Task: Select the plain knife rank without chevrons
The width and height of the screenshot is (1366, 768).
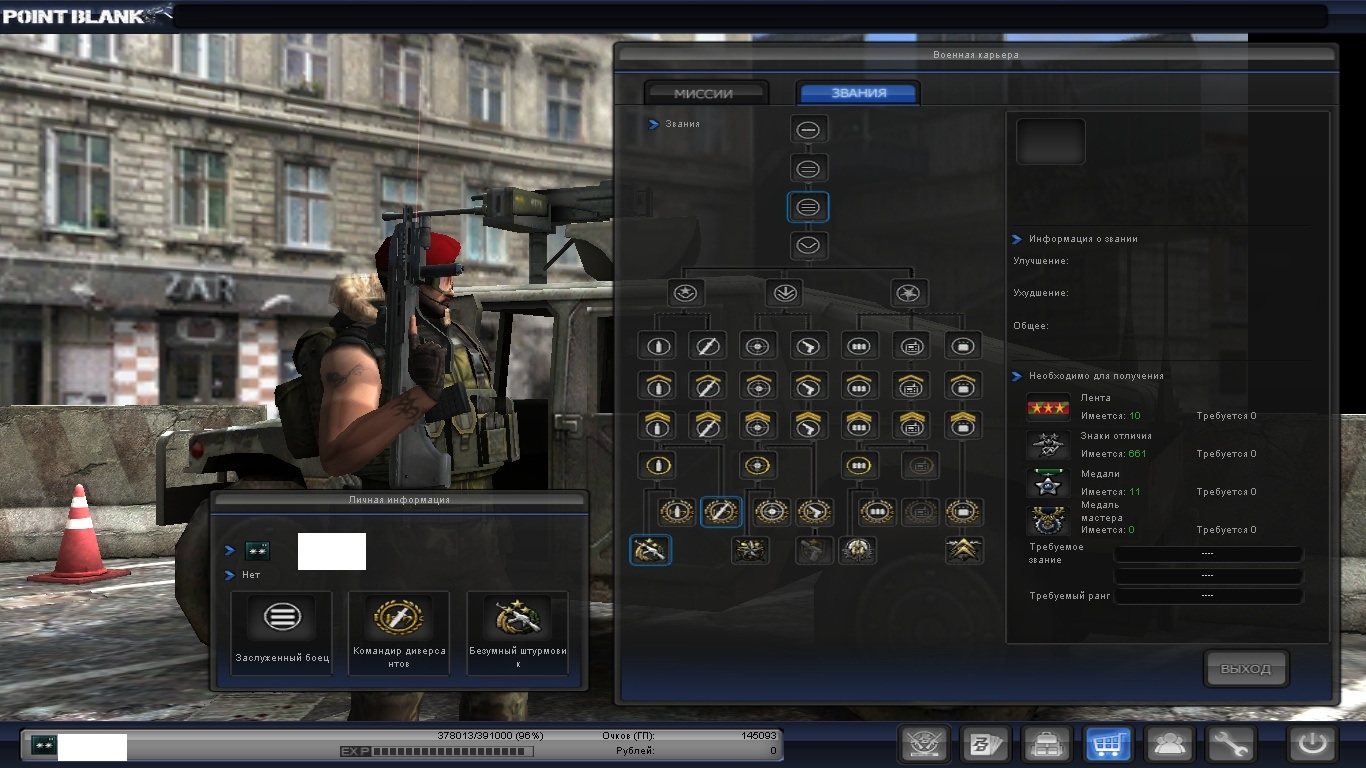Action: coord(707,346)
